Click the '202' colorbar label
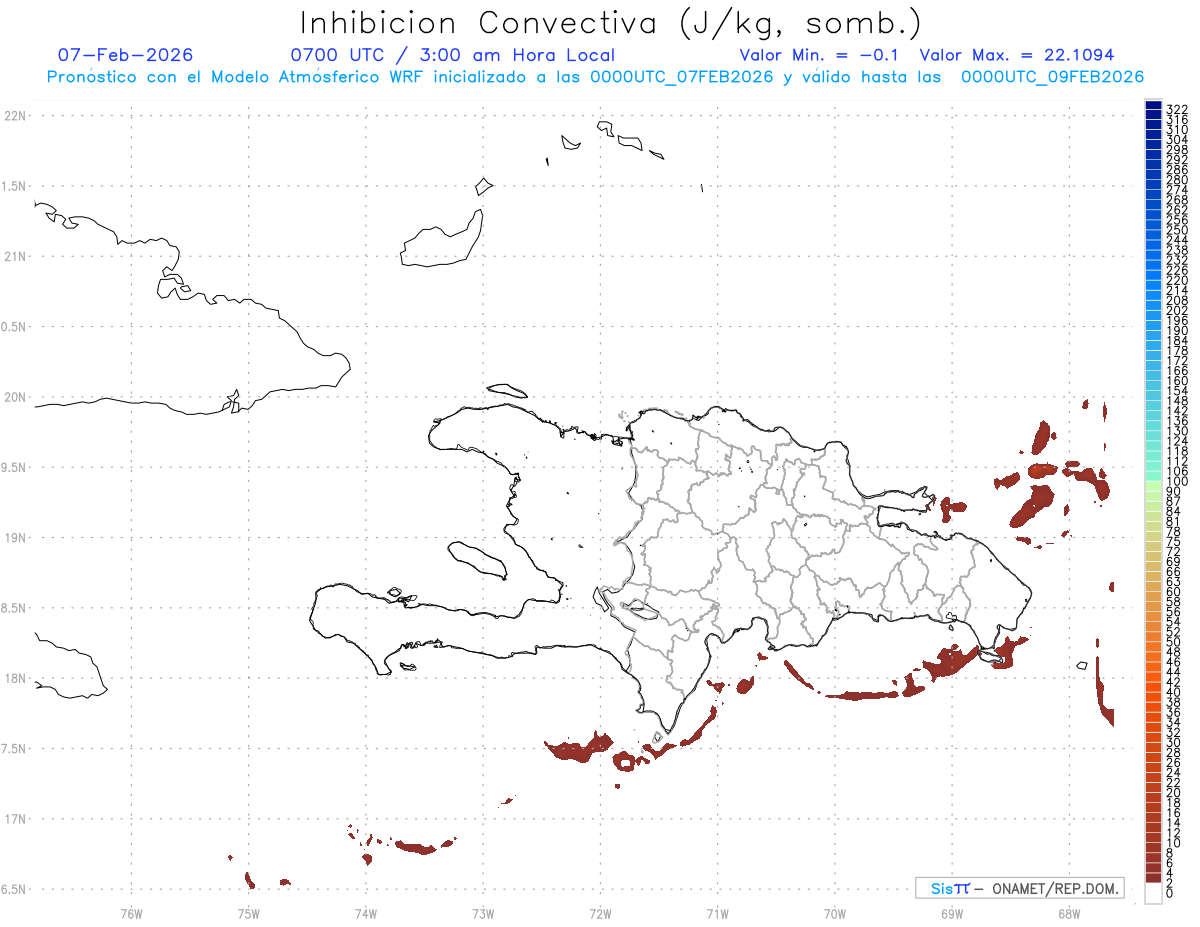The width and height of the screenshot is (1200, 927). pos(1177,310)
